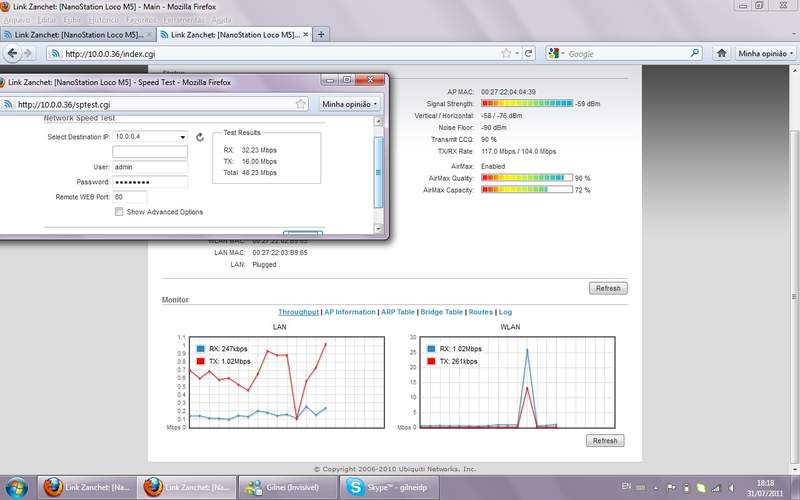
Task: Open Ferramentas menu
Action: click(184, 20)
